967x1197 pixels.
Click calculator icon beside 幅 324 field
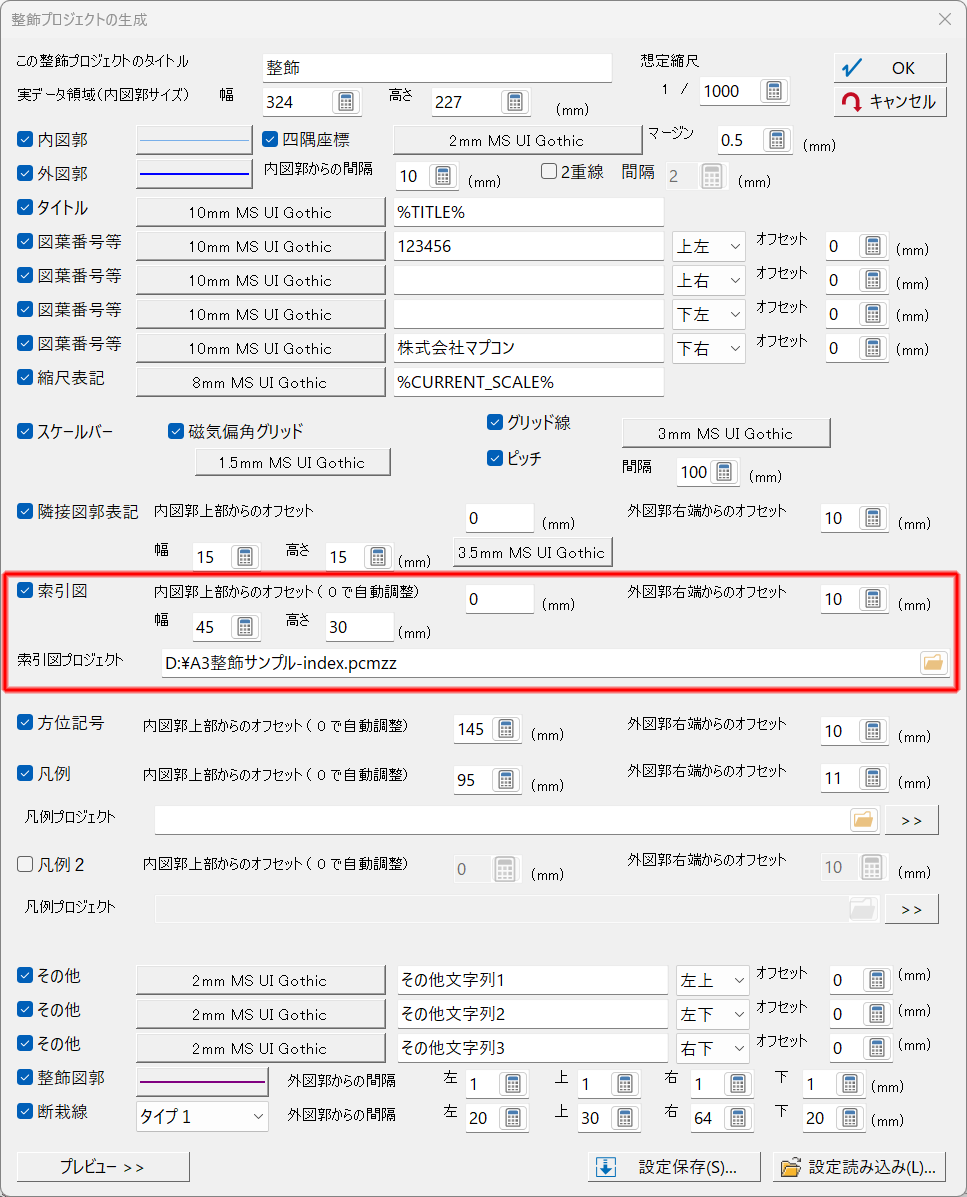click(x=345, y=102)
